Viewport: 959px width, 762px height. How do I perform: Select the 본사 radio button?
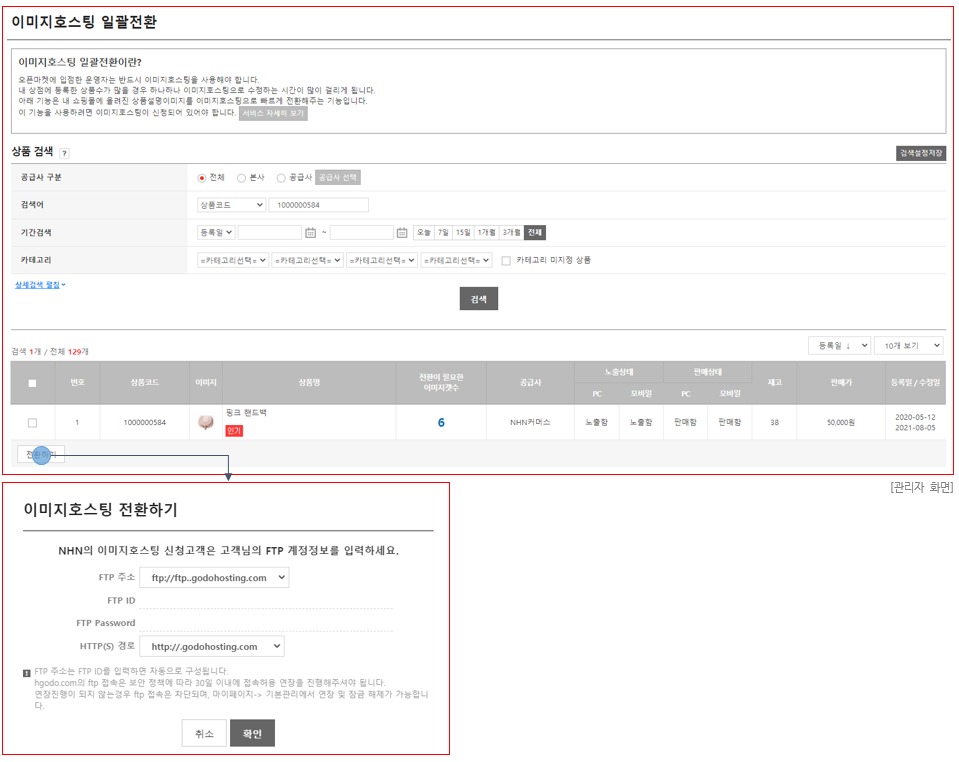point(242,178)
